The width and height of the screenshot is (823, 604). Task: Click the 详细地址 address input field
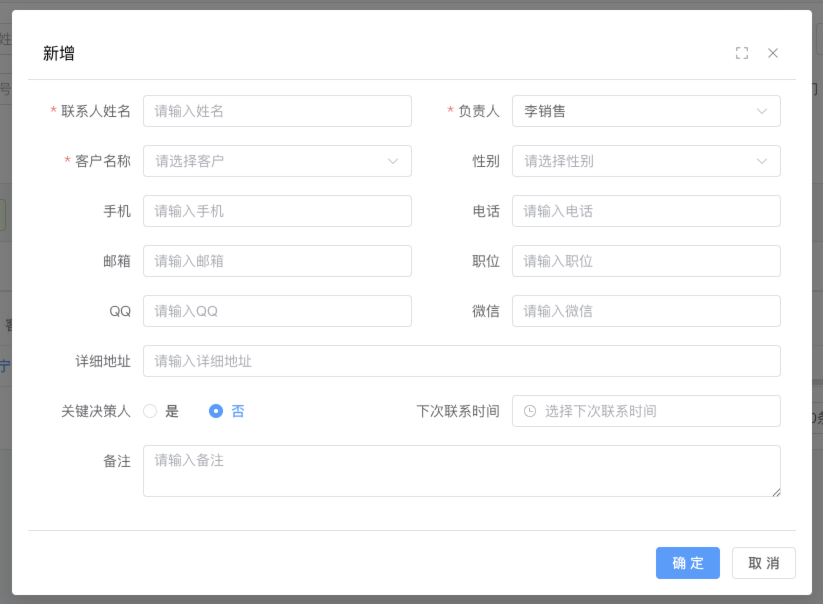coord(461,361)
